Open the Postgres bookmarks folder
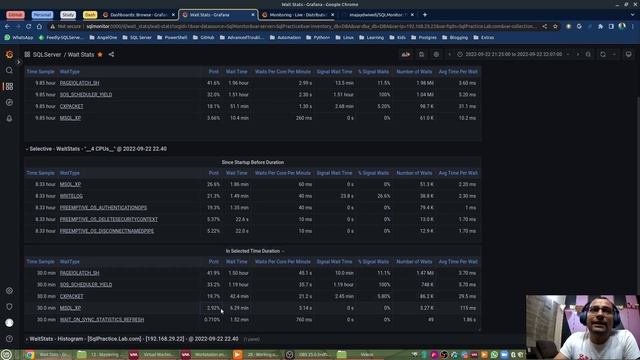 pos(423,37)
